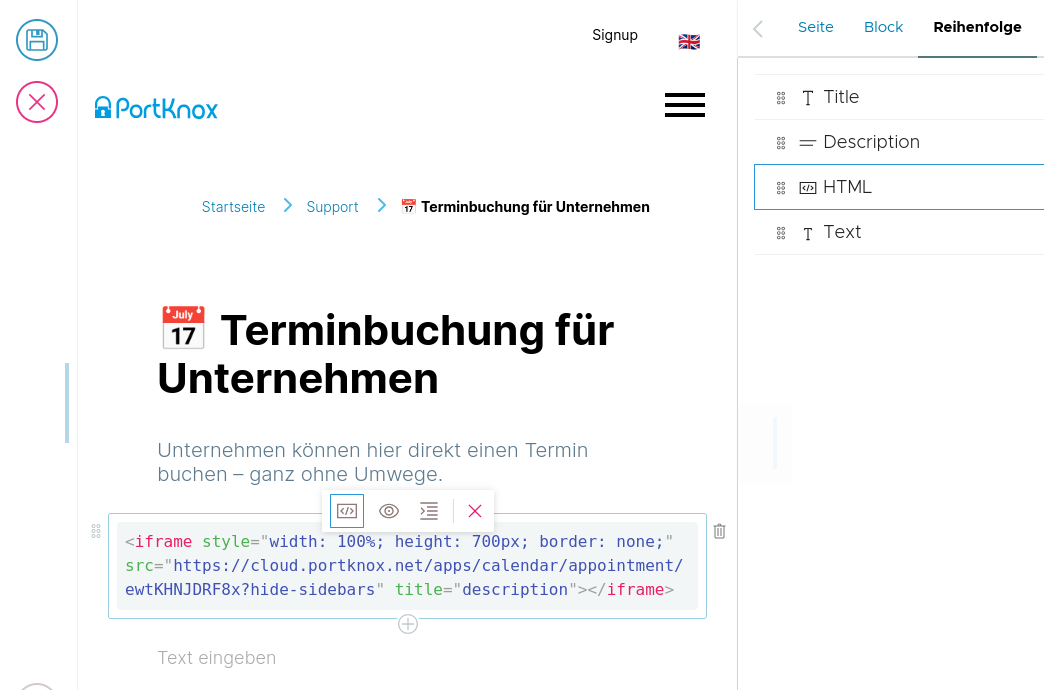Grab the drag handle next to Text item

781,233
